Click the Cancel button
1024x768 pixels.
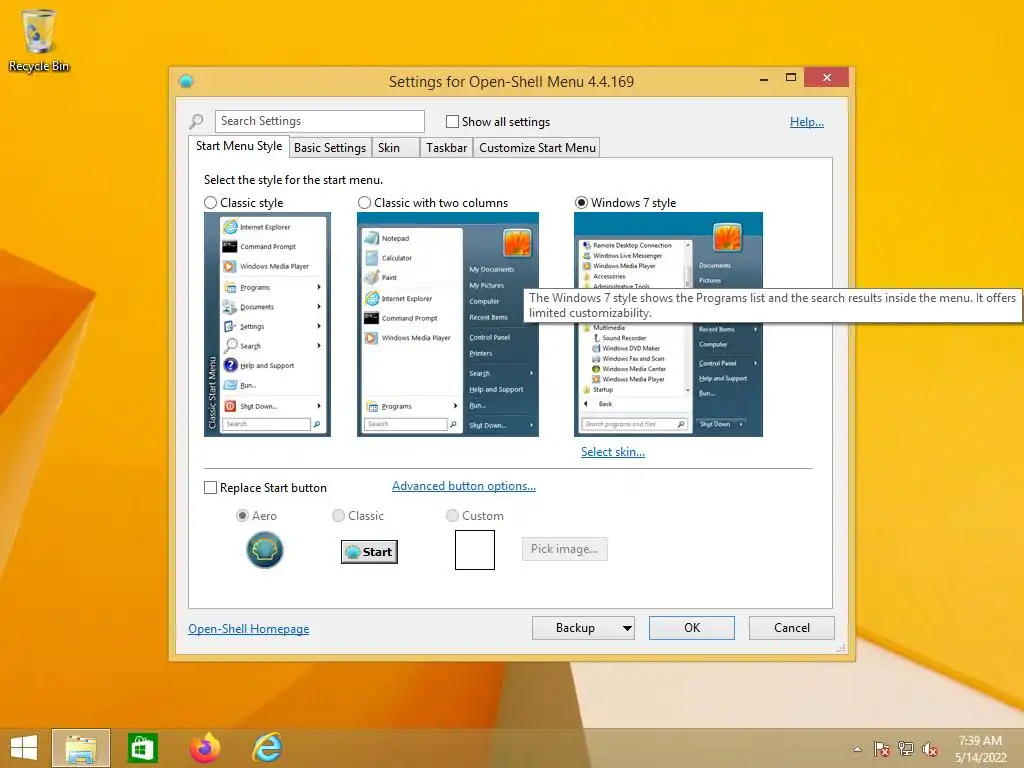coord(792,628)
